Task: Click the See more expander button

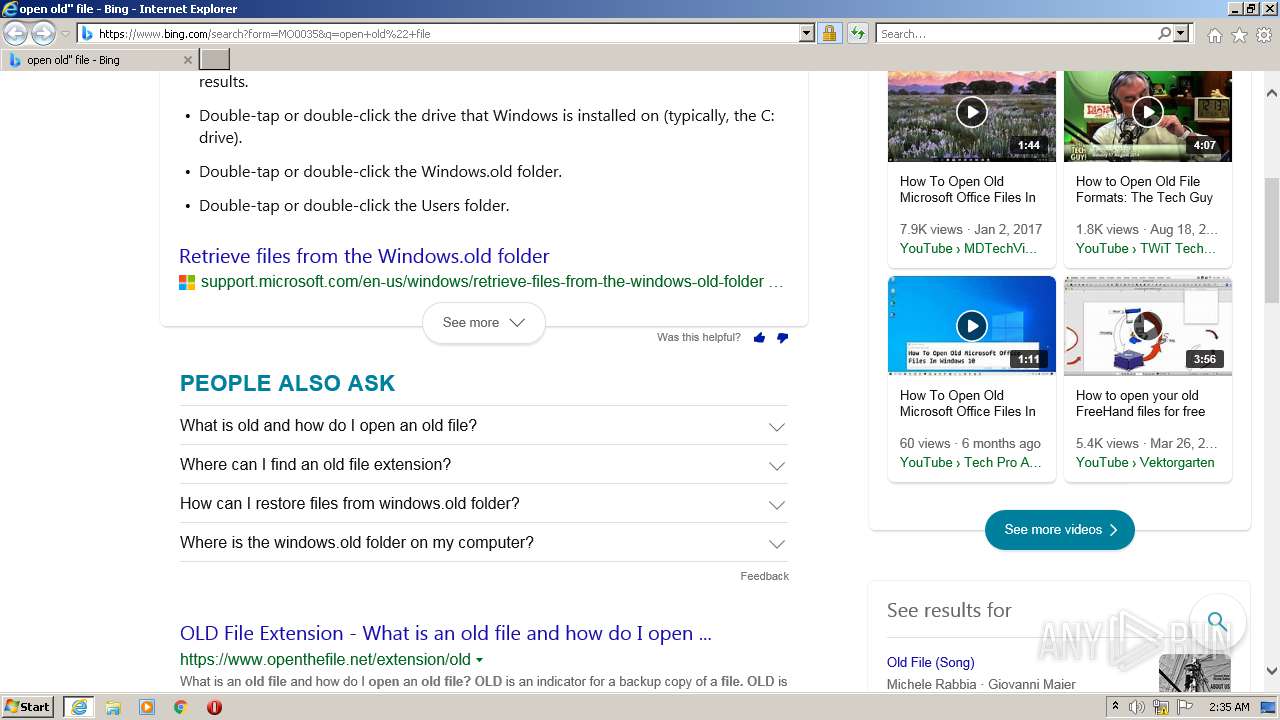Action: click(x=483, y=323)
